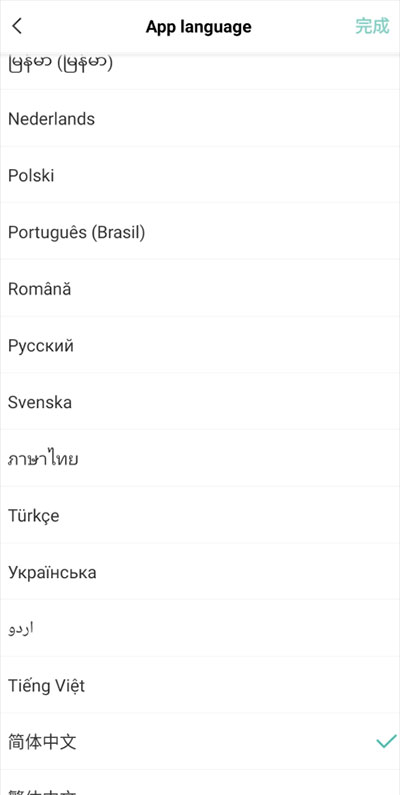400x795 pixels.
Task: Click the App language header title
Action: click(199, 26)
